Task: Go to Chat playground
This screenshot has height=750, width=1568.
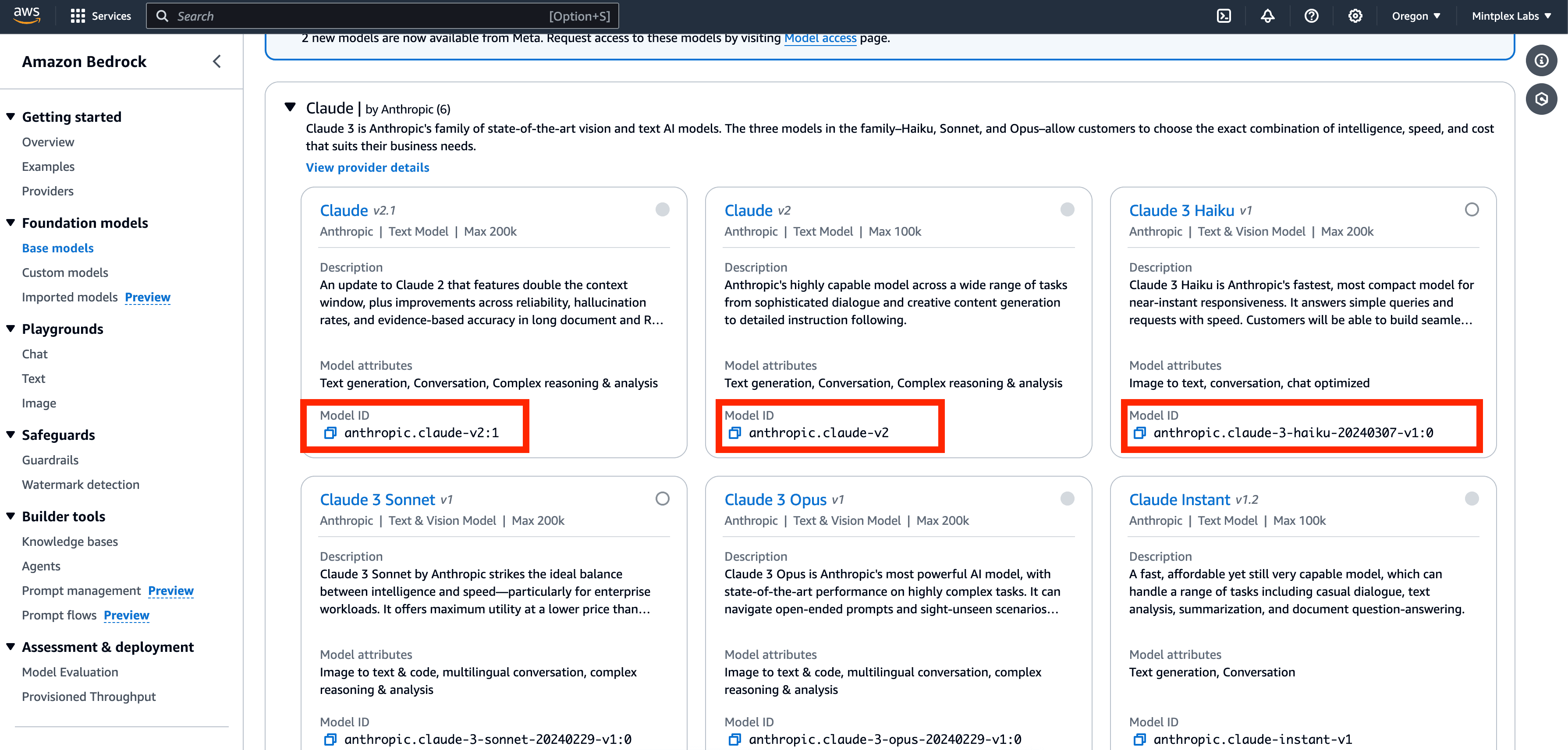Action: (x=35, y=354)
